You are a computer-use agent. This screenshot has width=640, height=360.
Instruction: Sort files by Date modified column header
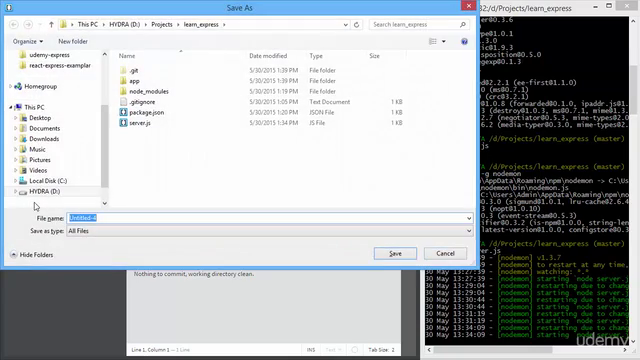268,56
